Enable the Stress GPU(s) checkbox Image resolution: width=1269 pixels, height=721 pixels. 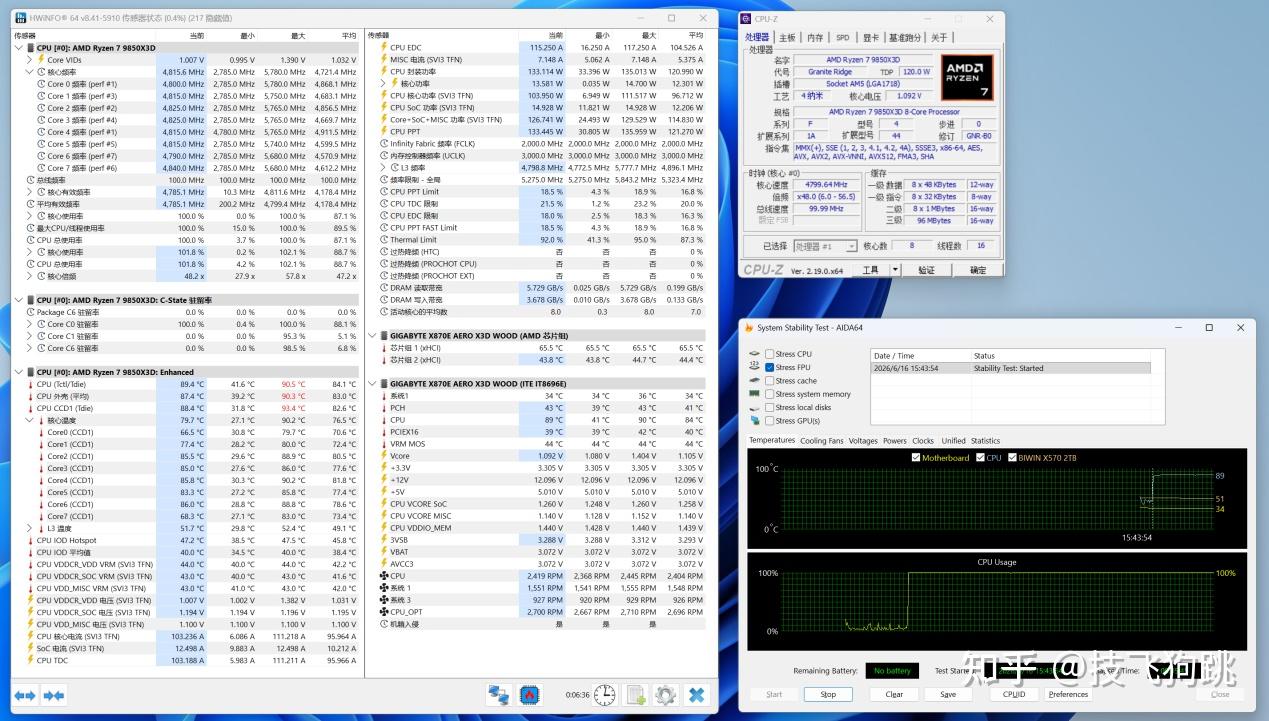point(770,421)
